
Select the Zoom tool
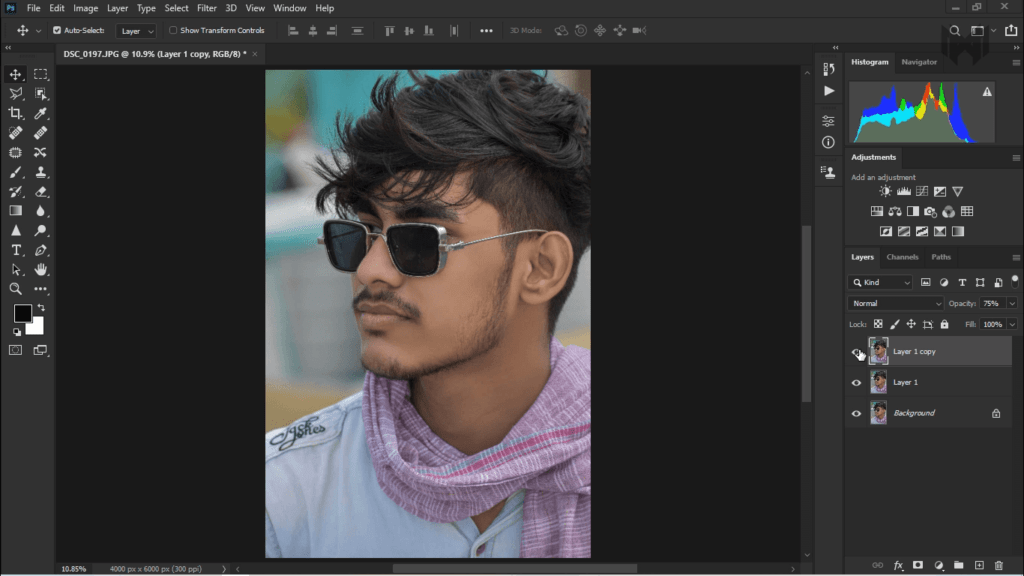[x=16, y=289]
